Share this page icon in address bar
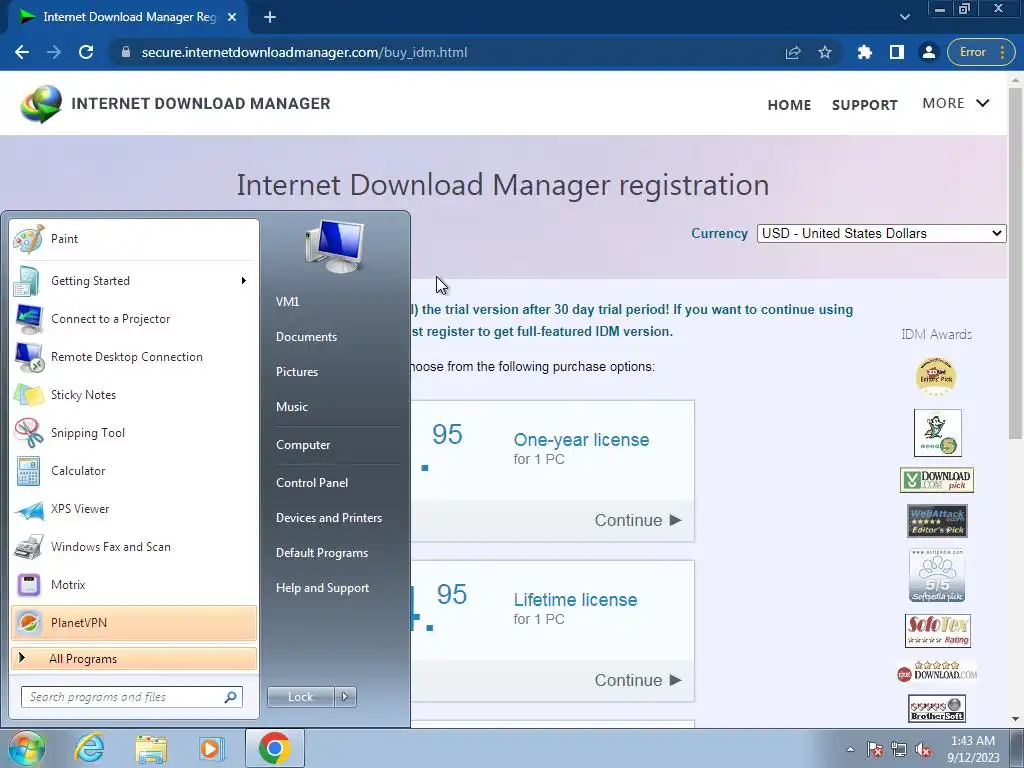 point(793,52)
